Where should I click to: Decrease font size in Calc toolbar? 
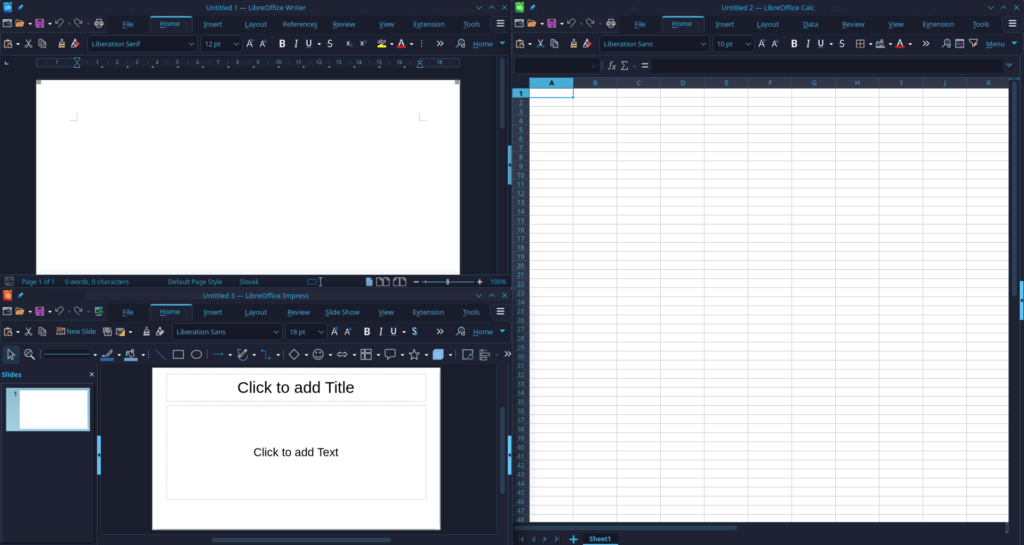[x=775, y=44]
